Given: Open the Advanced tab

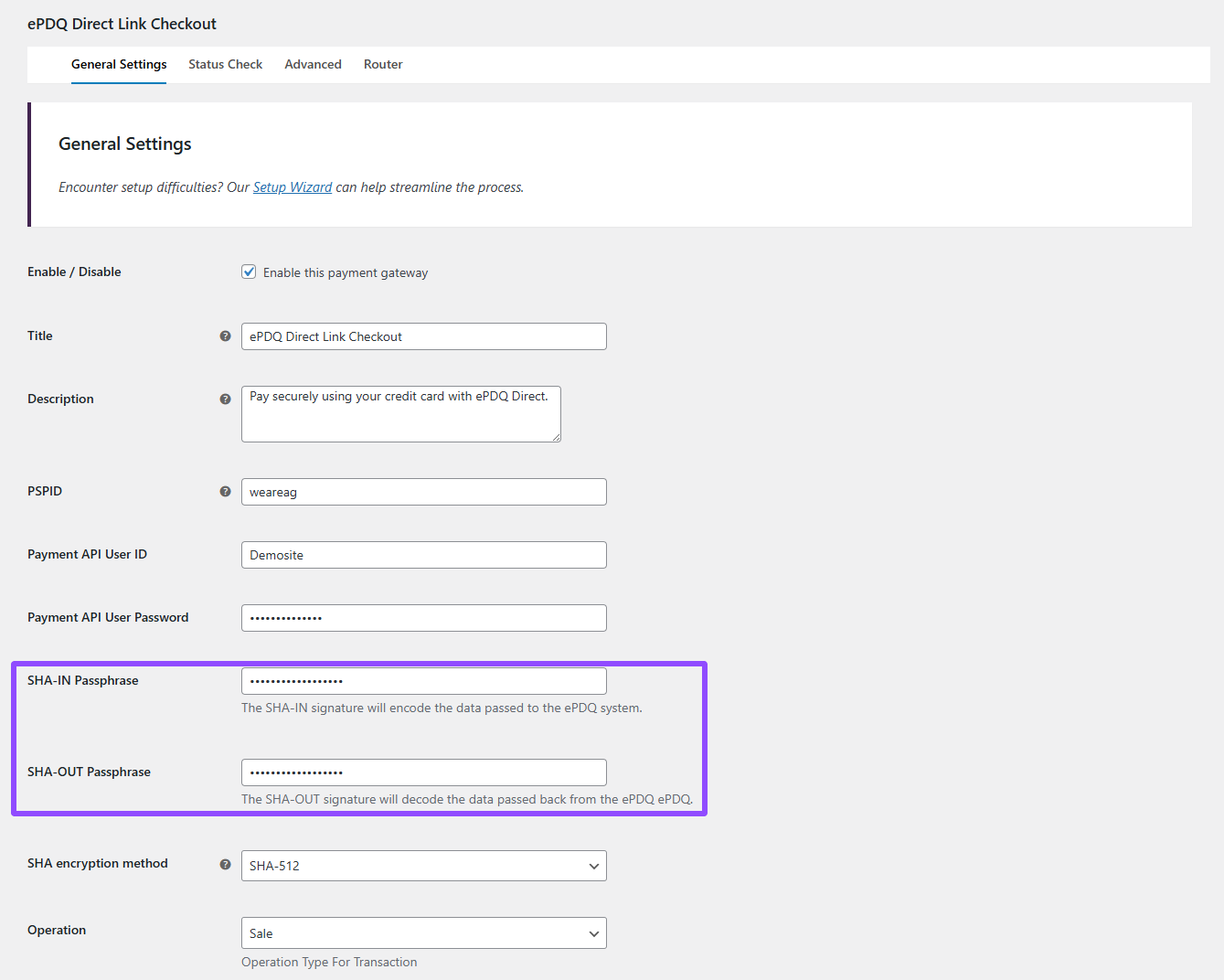Looking at the screenshot, I should tap(313, 65).
